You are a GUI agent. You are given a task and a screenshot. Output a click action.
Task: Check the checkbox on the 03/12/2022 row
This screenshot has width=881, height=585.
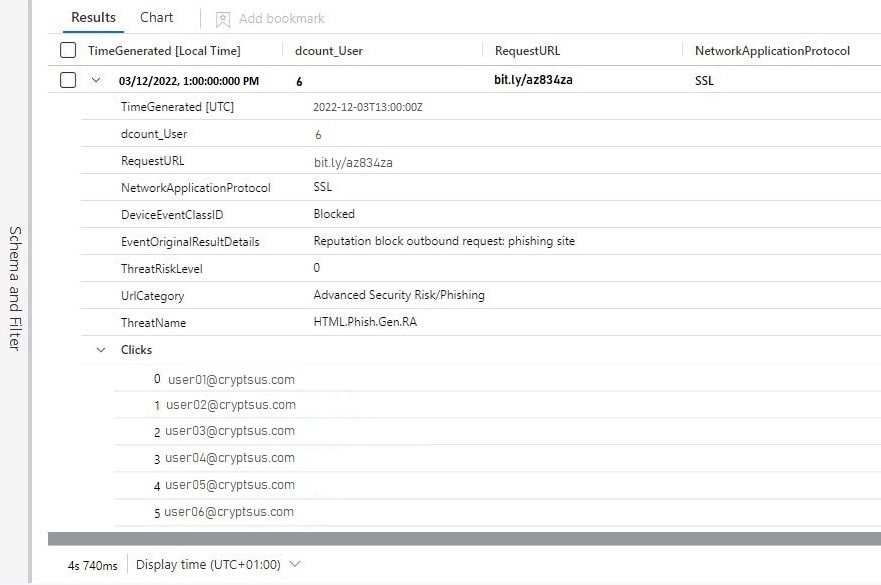pos(67,80)
